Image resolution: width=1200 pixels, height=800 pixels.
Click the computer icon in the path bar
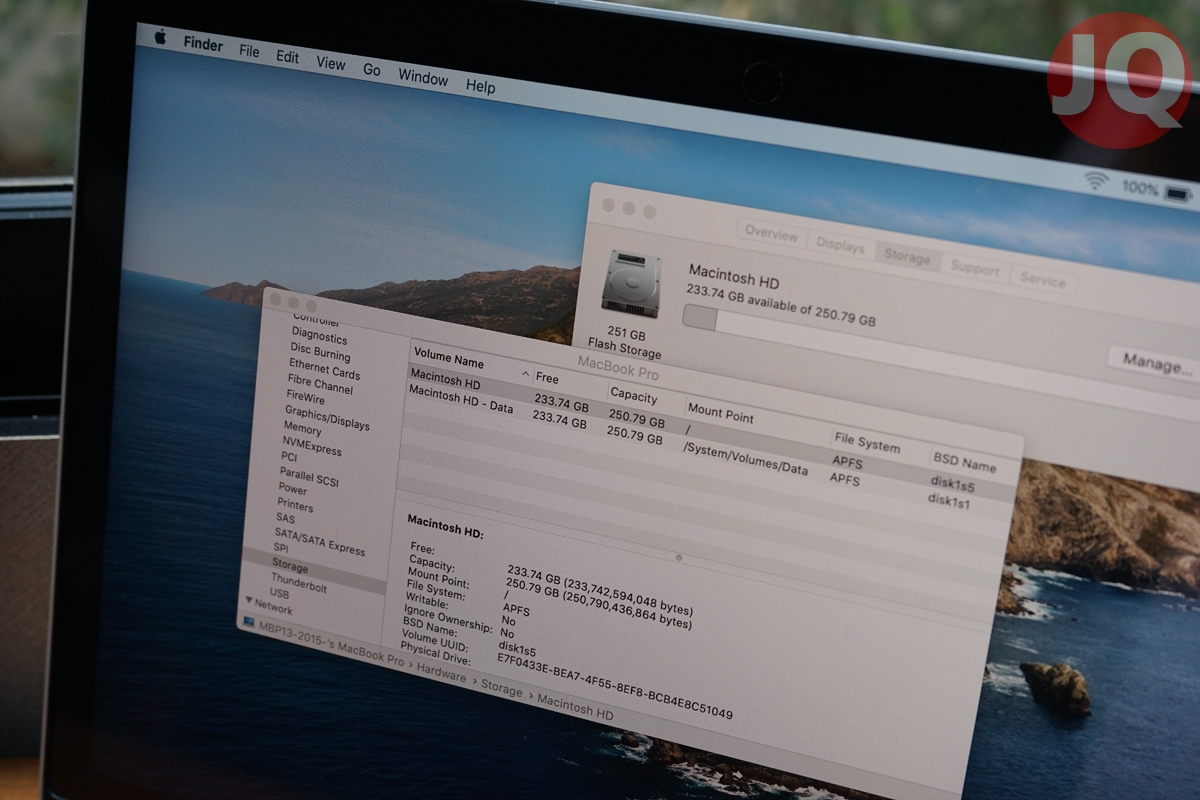[x=247, y=620]
